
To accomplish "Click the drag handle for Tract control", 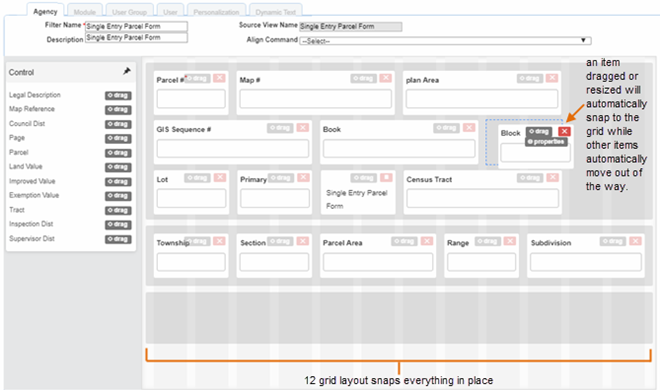I will 118,210.
